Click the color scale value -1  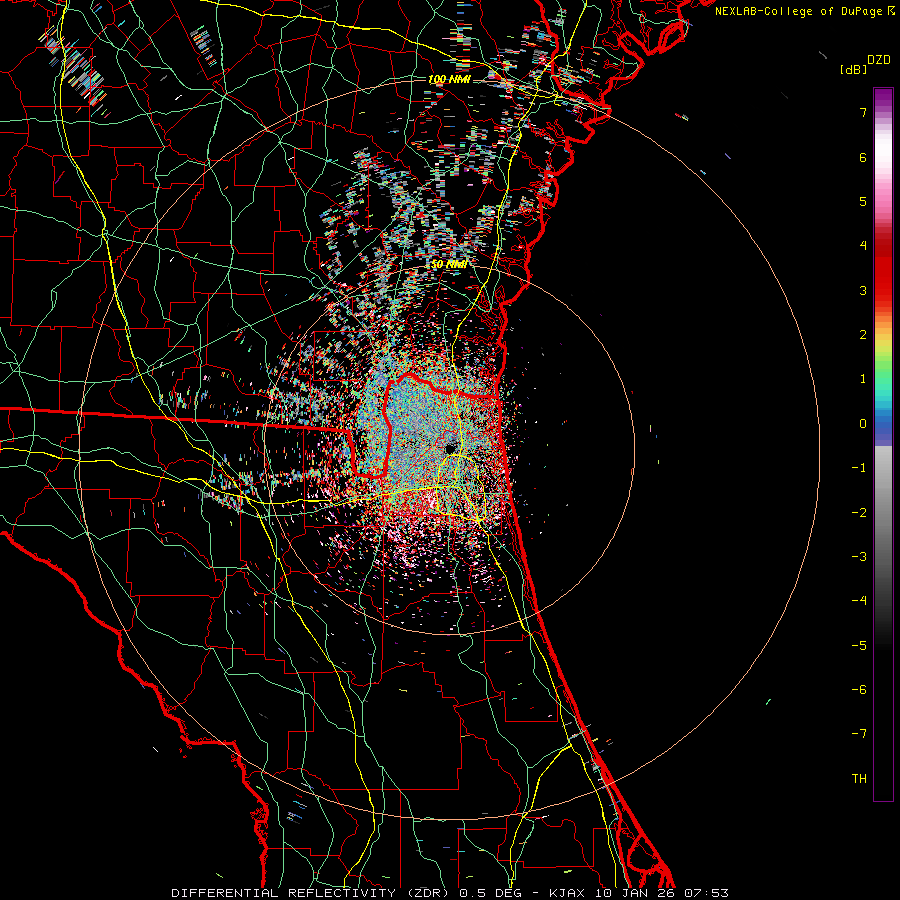(x=859, y=468)
